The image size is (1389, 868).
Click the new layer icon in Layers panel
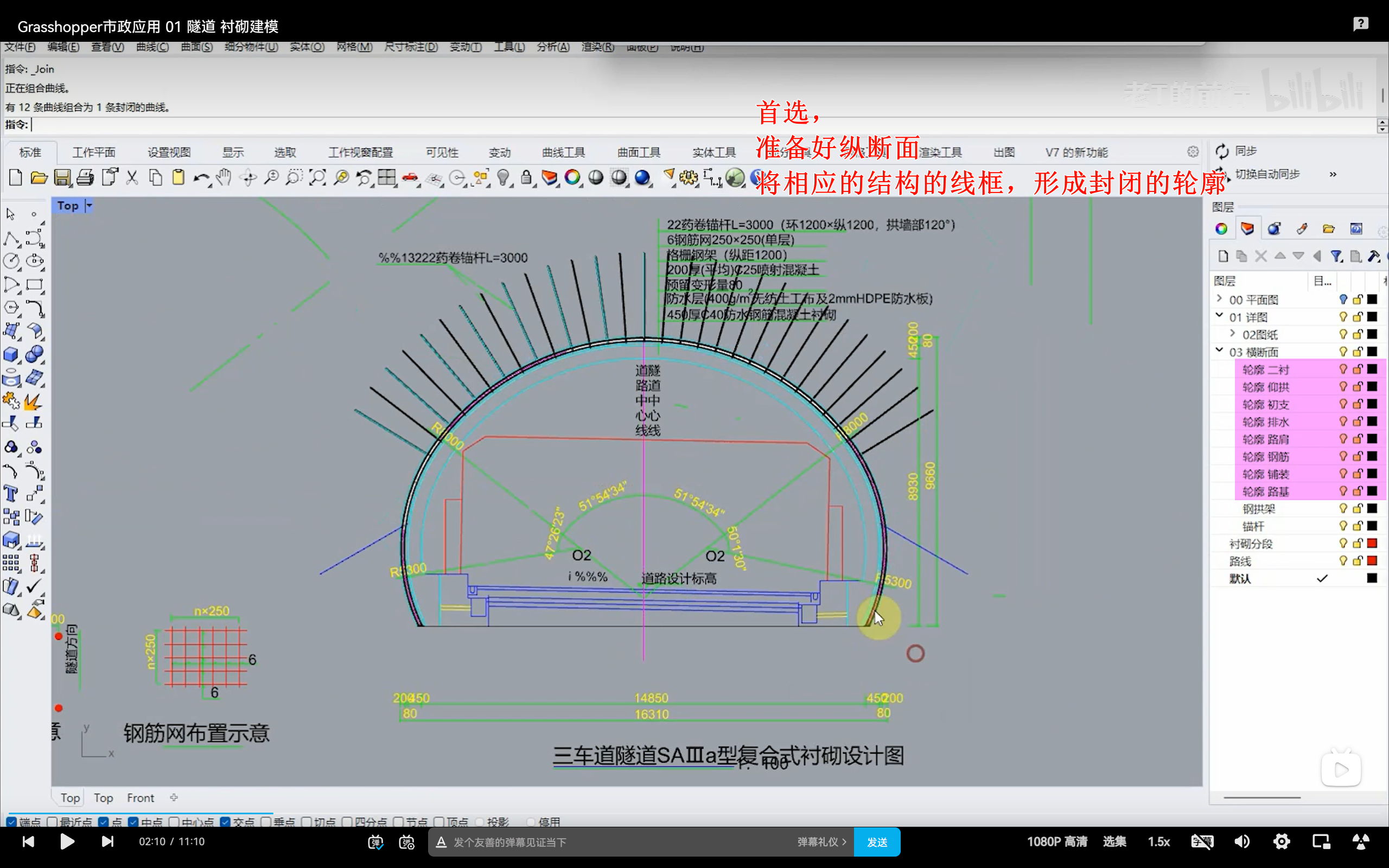[1222, 256]
